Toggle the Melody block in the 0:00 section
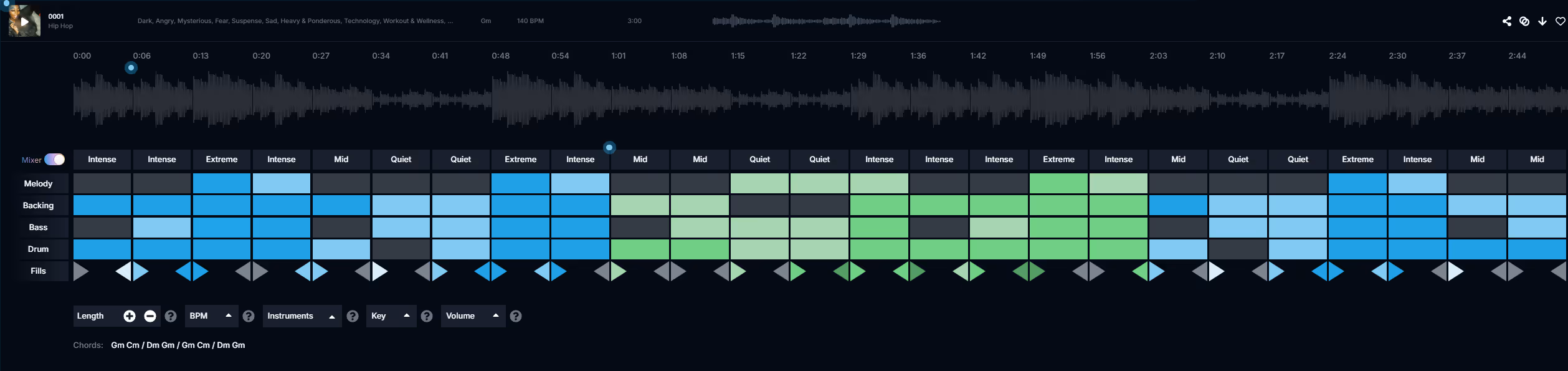The width and height of the screenshot is (1568, 371). [x=102, y=183]
